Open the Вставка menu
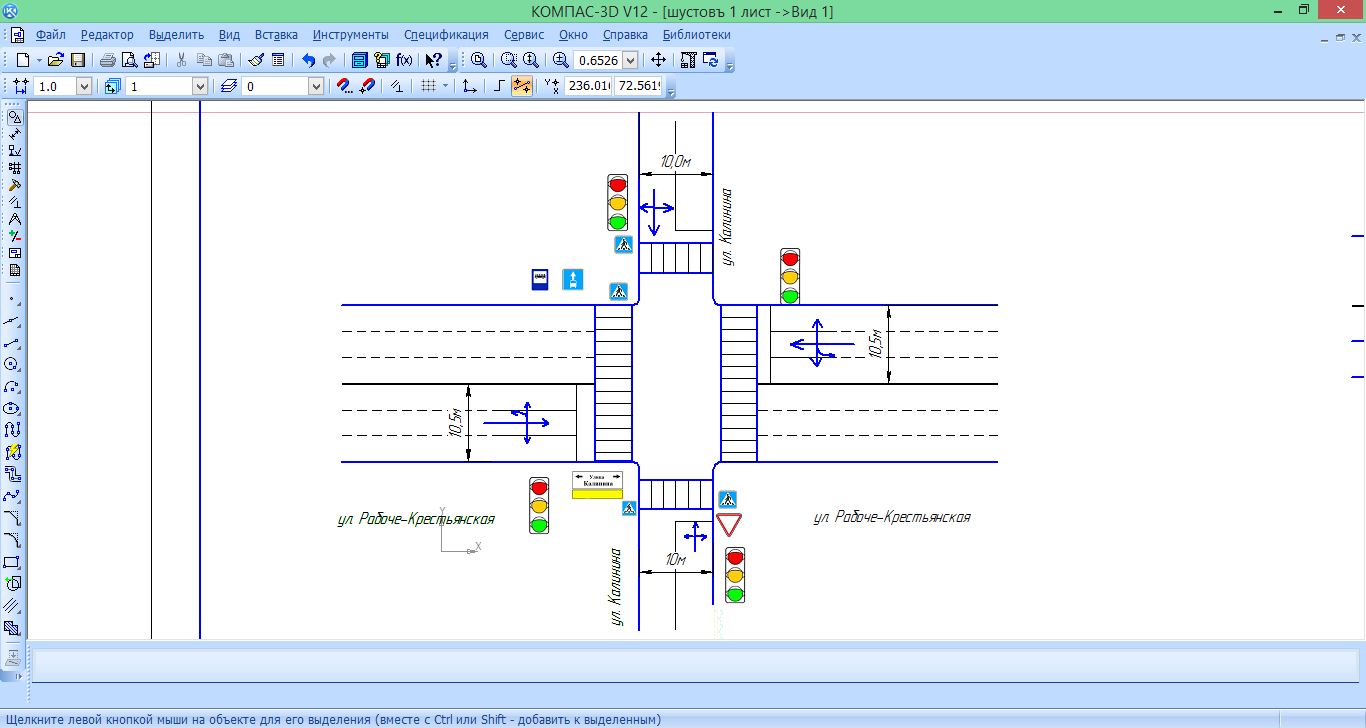This screenshot has height=728, width=1366. [x=276, y=34]
